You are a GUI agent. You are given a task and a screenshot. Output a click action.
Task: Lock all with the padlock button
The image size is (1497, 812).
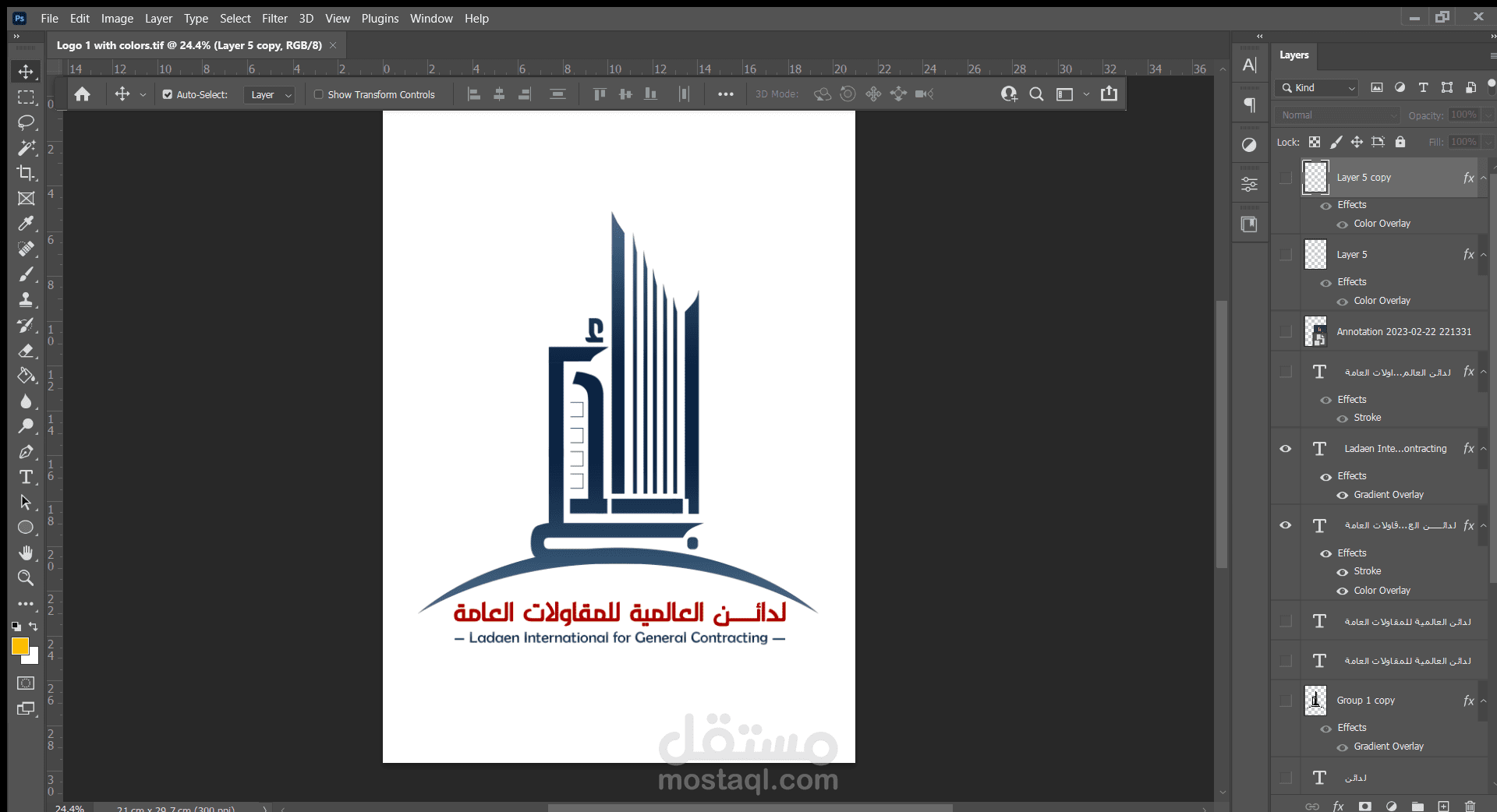point(1400,142)
